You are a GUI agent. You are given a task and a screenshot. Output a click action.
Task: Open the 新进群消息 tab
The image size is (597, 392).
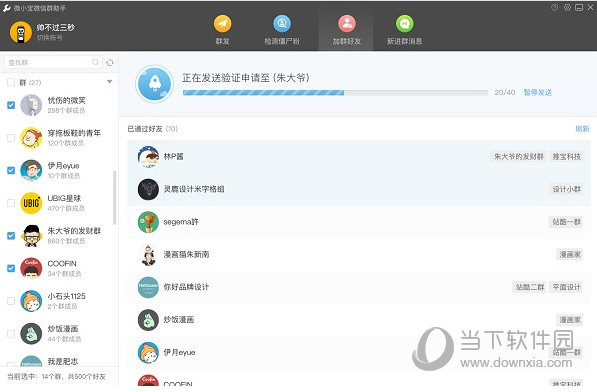404,30
